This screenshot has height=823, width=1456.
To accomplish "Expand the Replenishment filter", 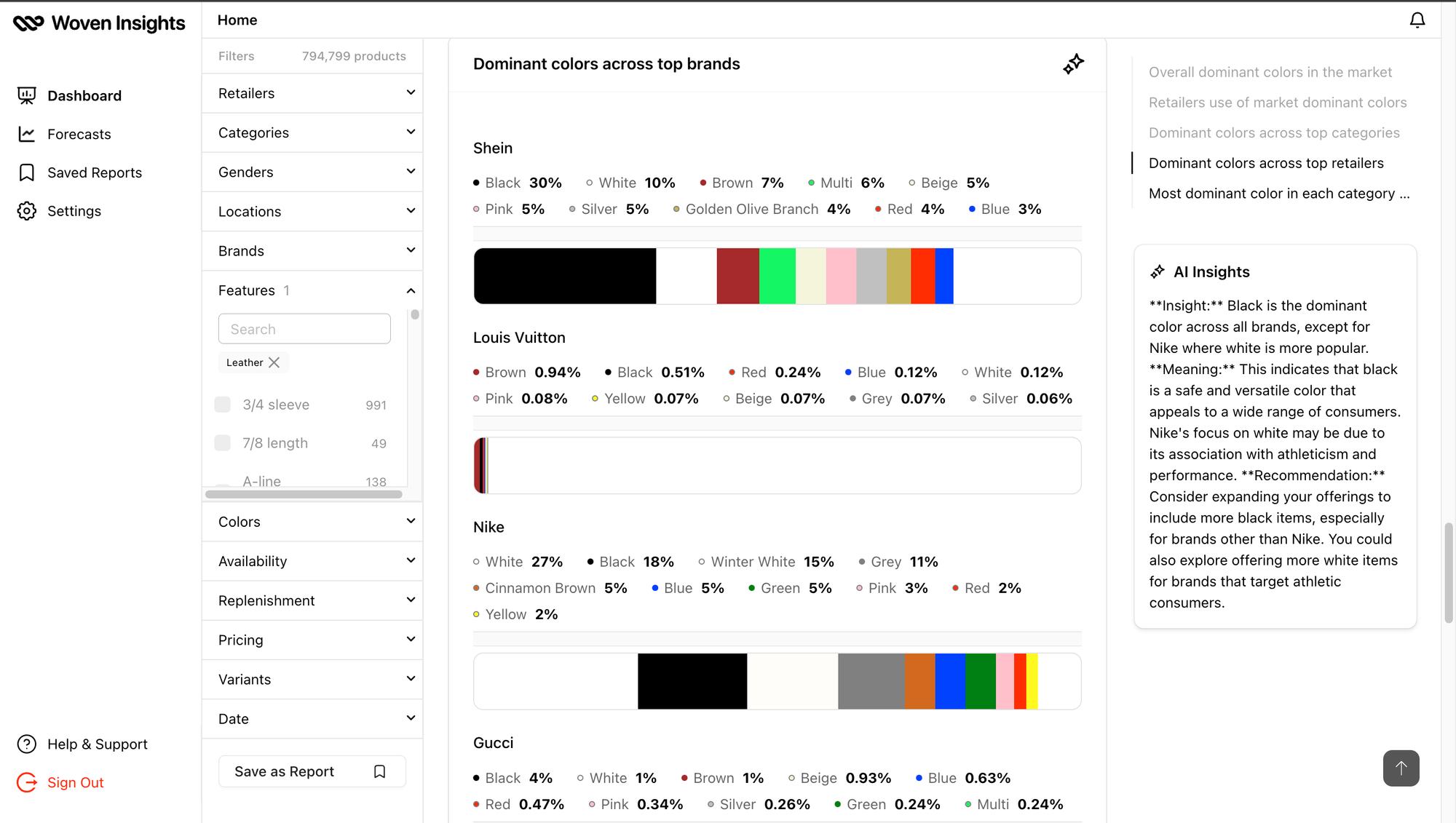I will [x=312, y=600].
